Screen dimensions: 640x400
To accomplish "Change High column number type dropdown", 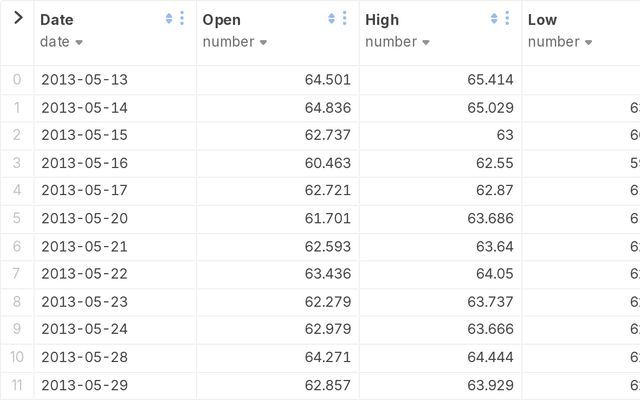I will coord(397,42).
